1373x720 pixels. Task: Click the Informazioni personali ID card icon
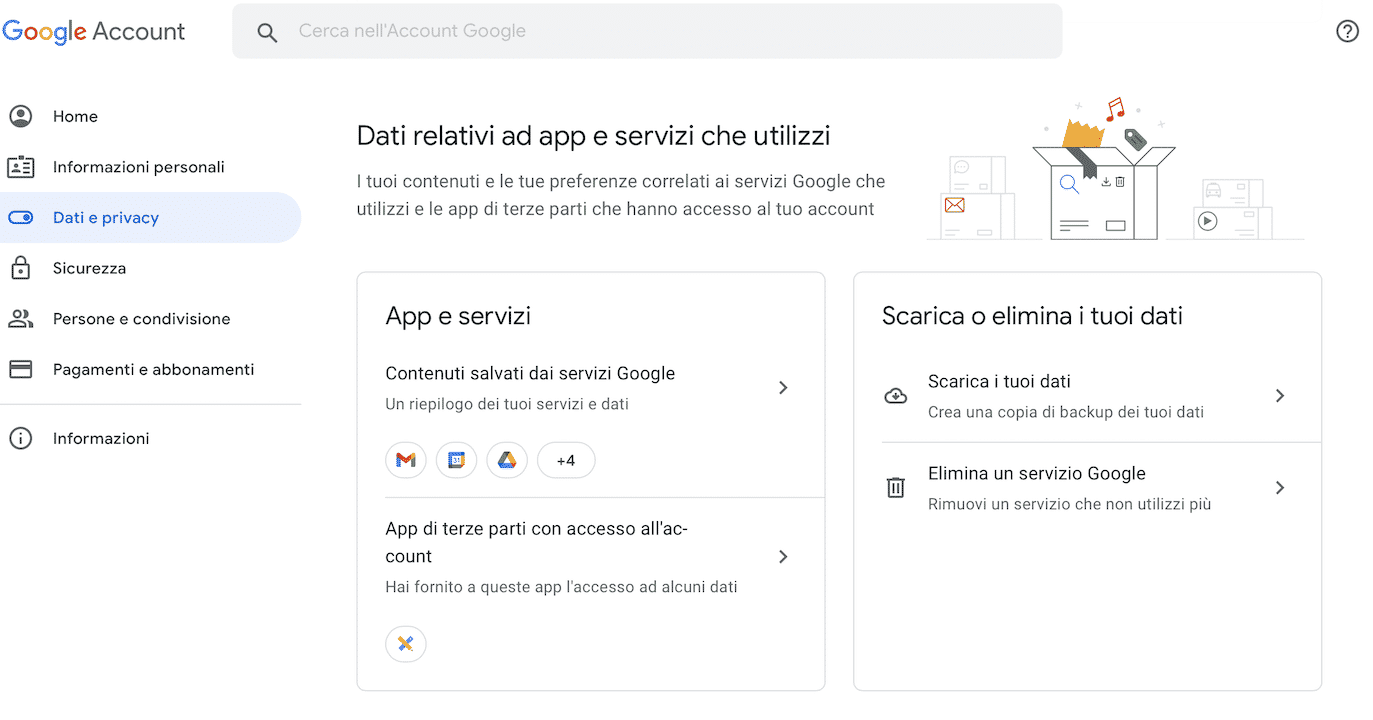pos(21,167)
